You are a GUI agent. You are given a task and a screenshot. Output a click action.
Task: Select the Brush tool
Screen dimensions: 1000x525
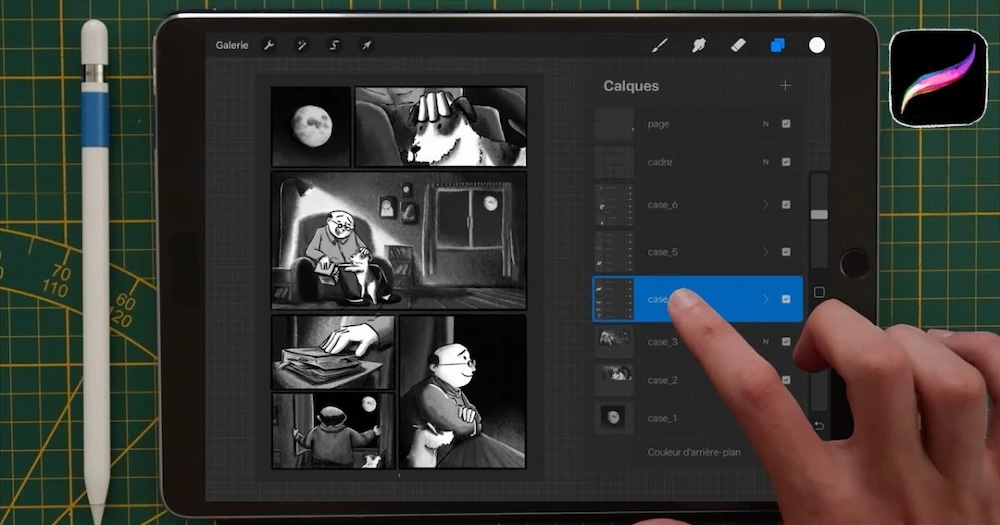coord(660,45)
